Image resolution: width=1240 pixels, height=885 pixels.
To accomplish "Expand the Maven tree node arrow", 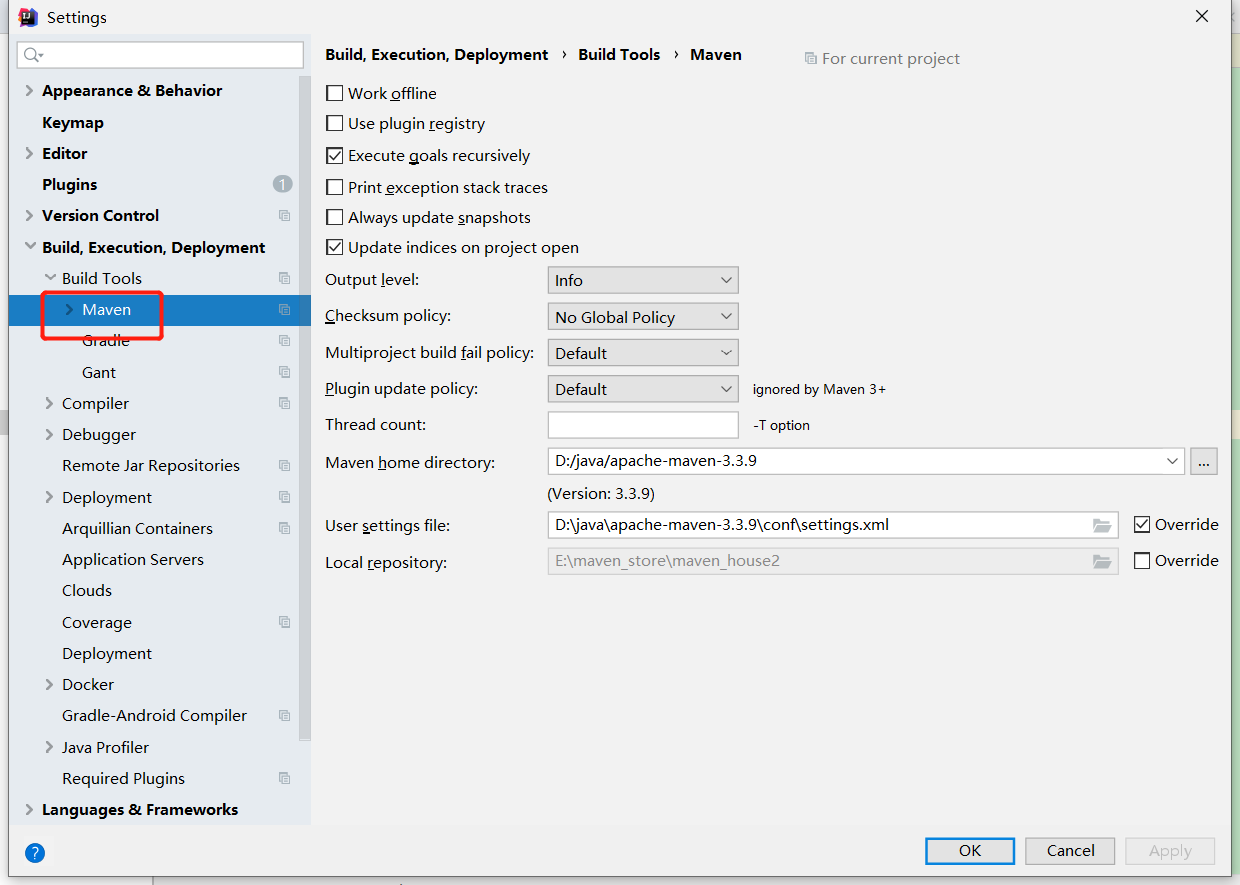I will [x=68, y=310].
